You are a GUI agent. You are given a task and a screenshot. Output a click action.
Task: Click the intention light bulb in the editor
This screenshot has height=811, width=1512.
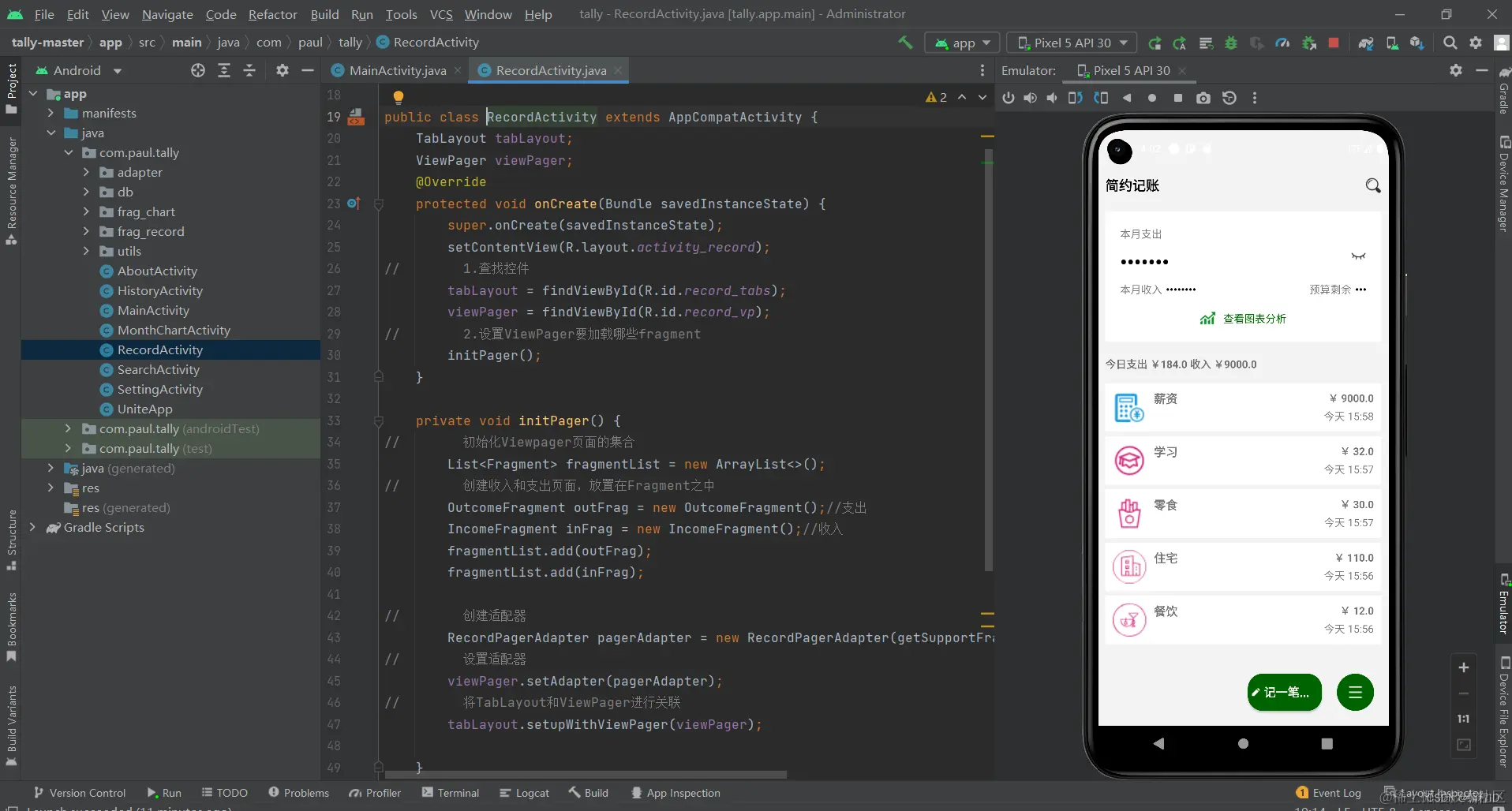coord(399,97)
